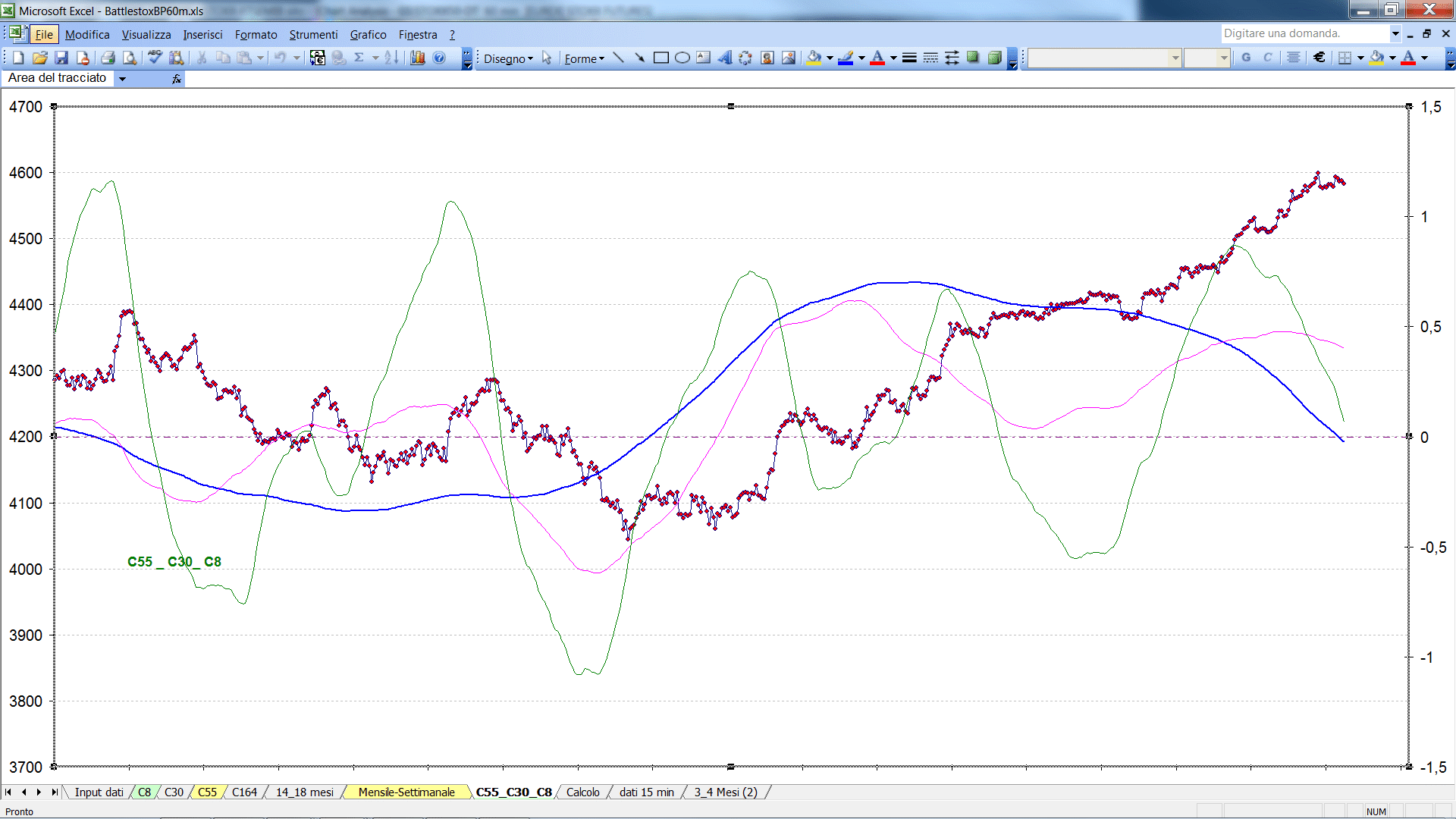Select the C55 _ C30_ C8 chart label
The height and width of the screenshot is (819, 1456).
(174, 562)
